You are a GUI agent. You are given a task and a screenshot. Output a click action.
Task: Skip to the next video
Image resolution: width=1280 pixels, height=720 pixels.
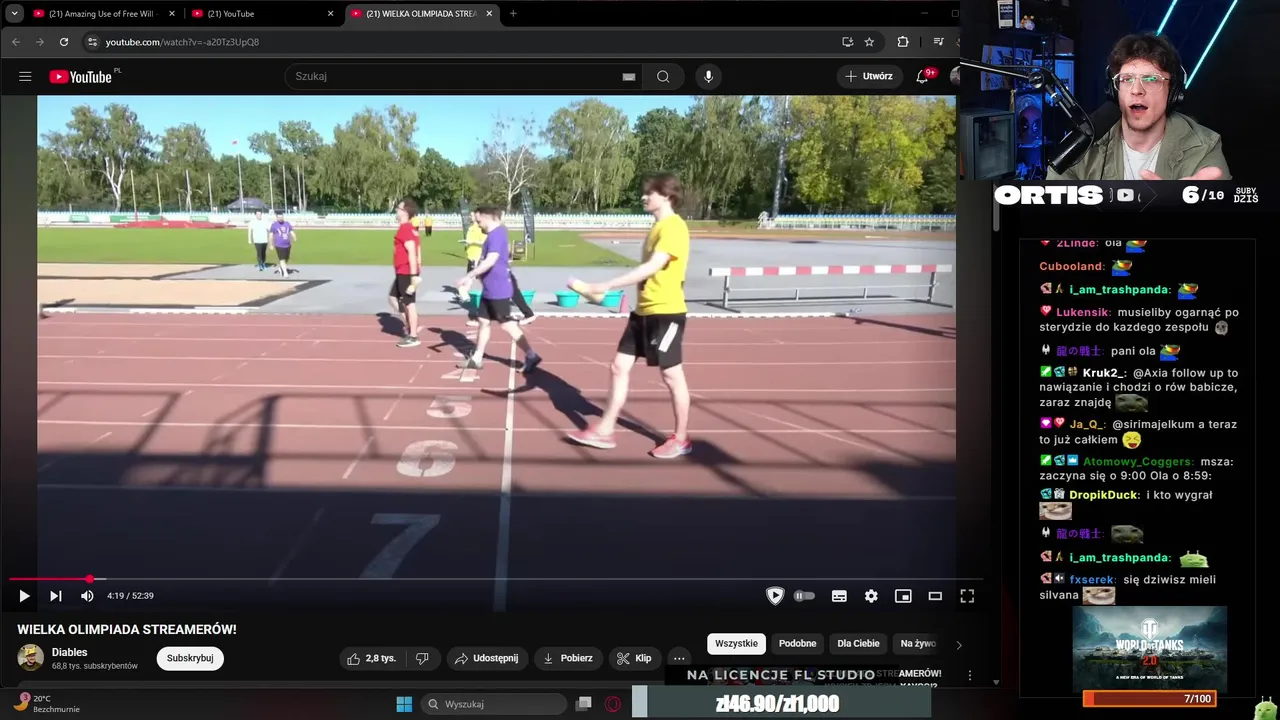[56, 596]
